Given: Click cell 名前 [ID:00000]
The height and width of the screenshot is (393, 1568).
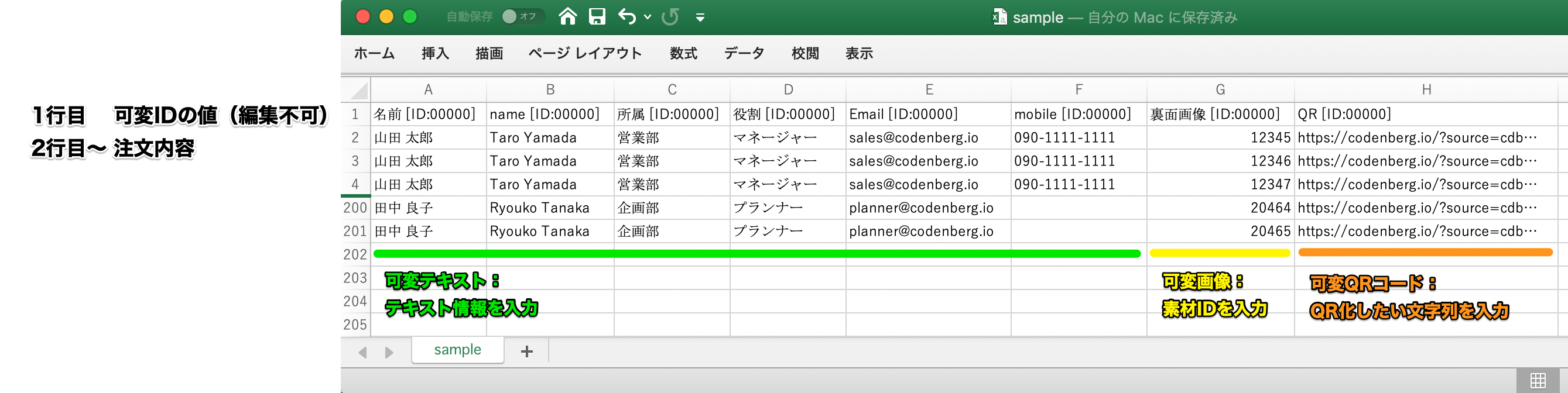Looking at the screenshot, I should [x=429, y=115].
